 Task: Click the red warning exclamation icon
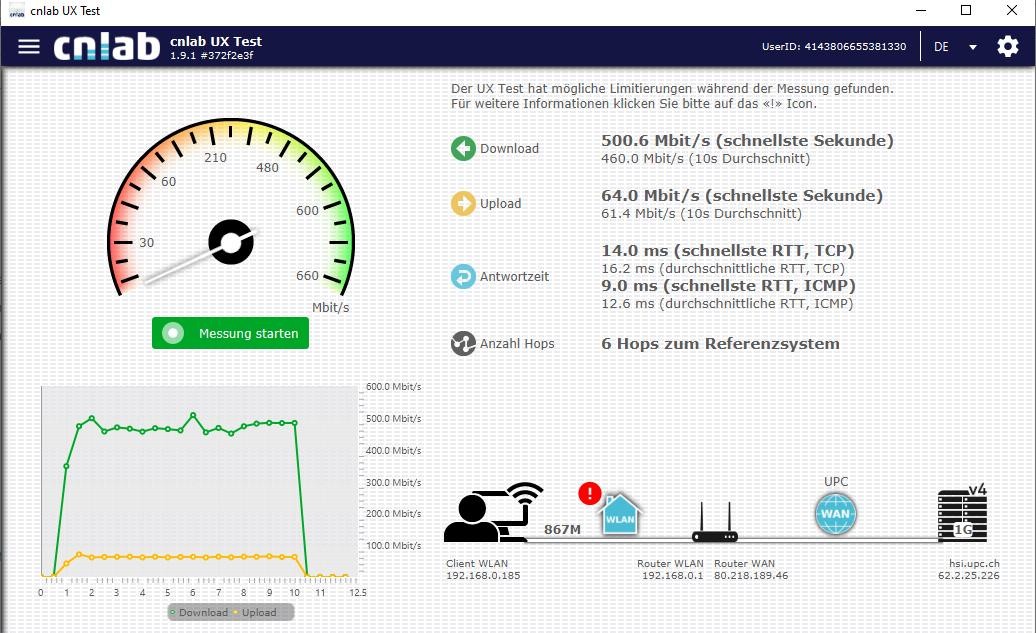pyautogui.click(x=590, y=493)
